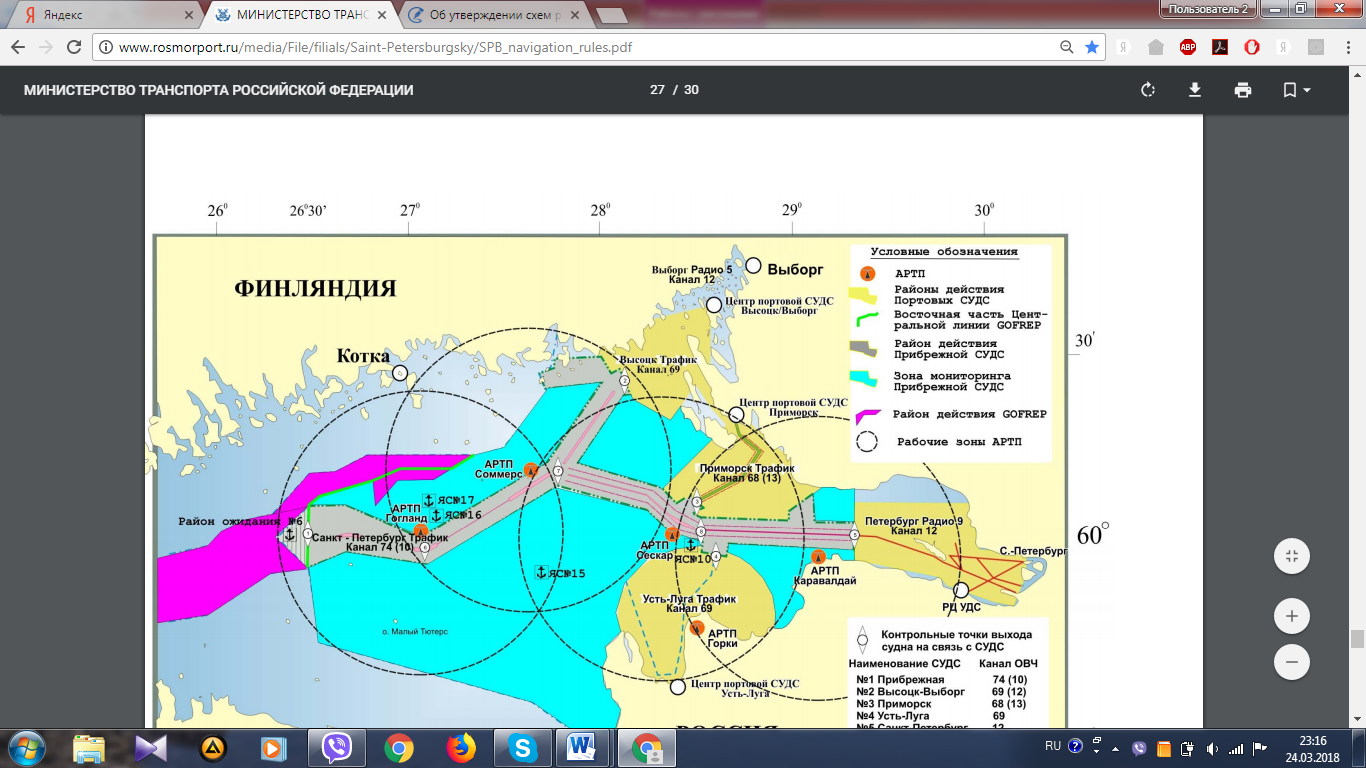The height and width of the screenshot is (768, 1366).
Task: Click the PDF title МИНИСТЕРСТВО ТРАНСПОРТА
Action: click(x=218, y=90)
